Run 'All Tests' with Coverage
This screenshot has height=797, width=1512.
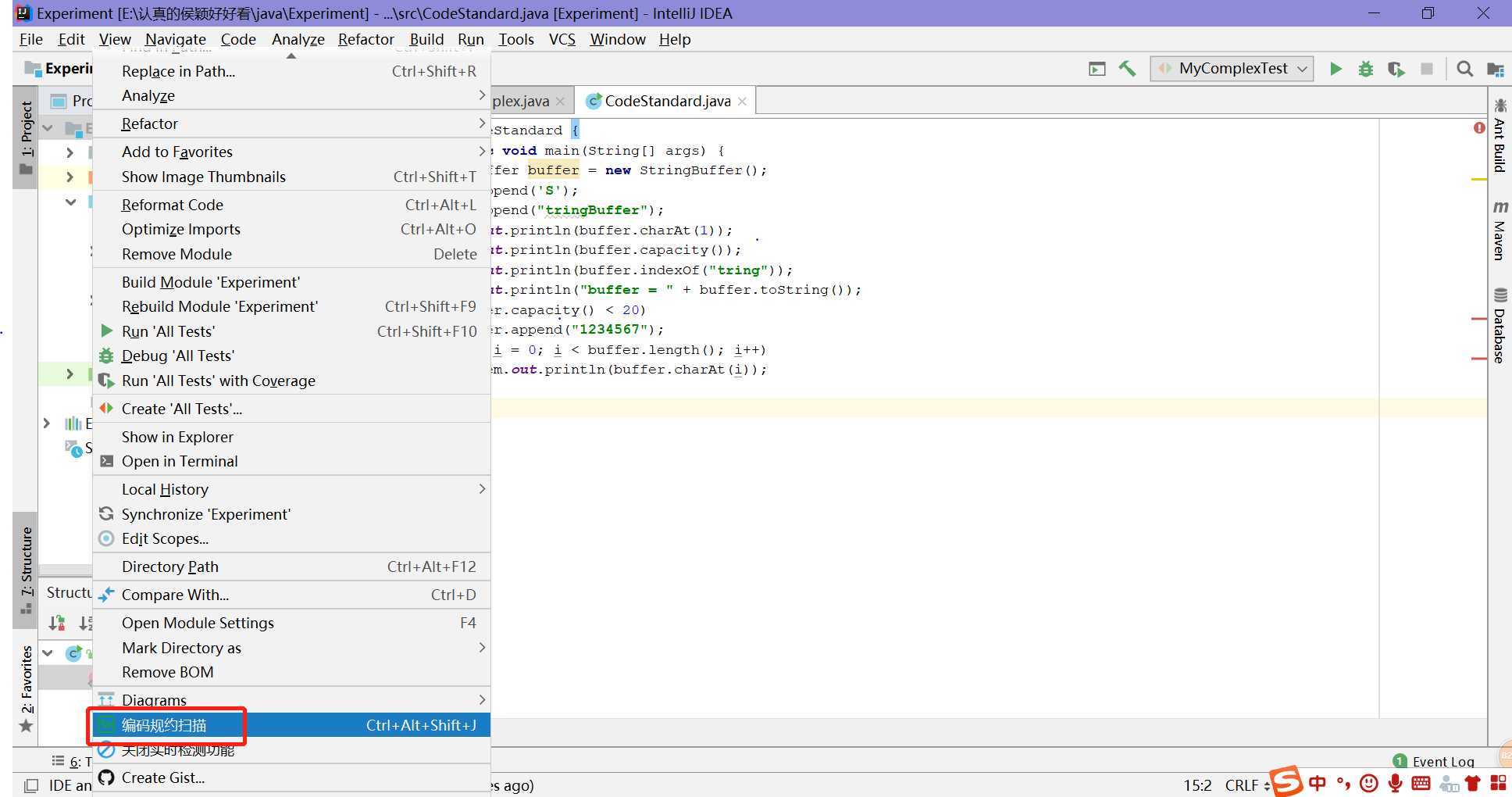click(x=291, y=381)
